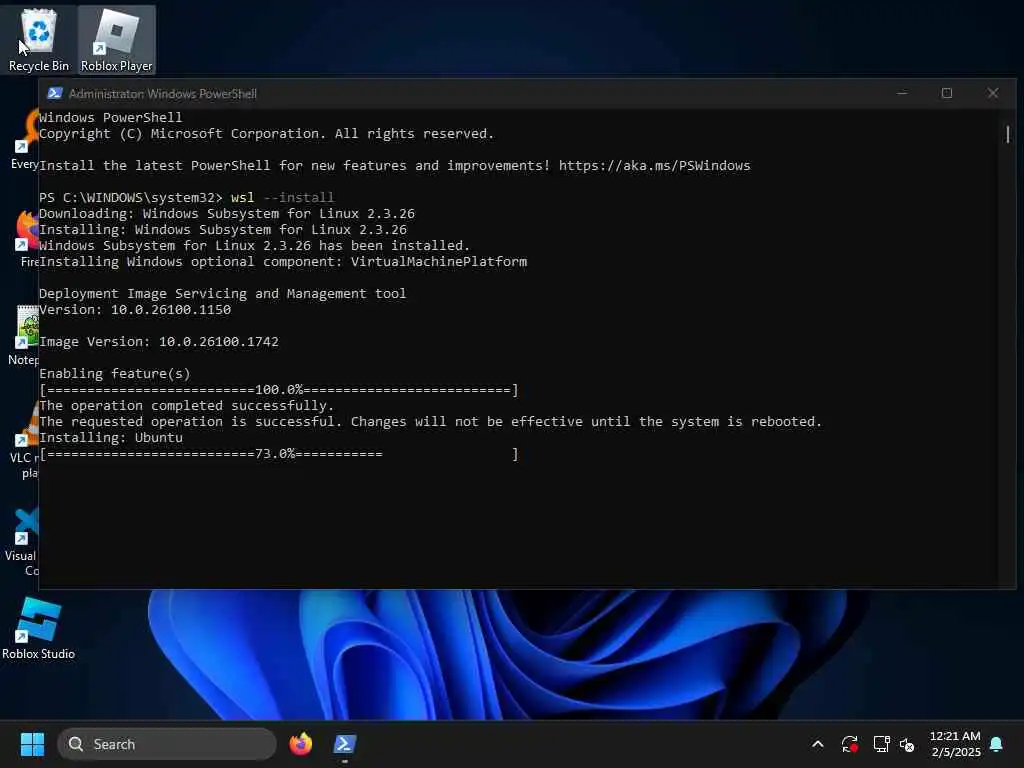Click the VirtualMachinePlatform component line
This screenshot has width=1024, height=768.
pyautogui.click(x=283, y=262)
